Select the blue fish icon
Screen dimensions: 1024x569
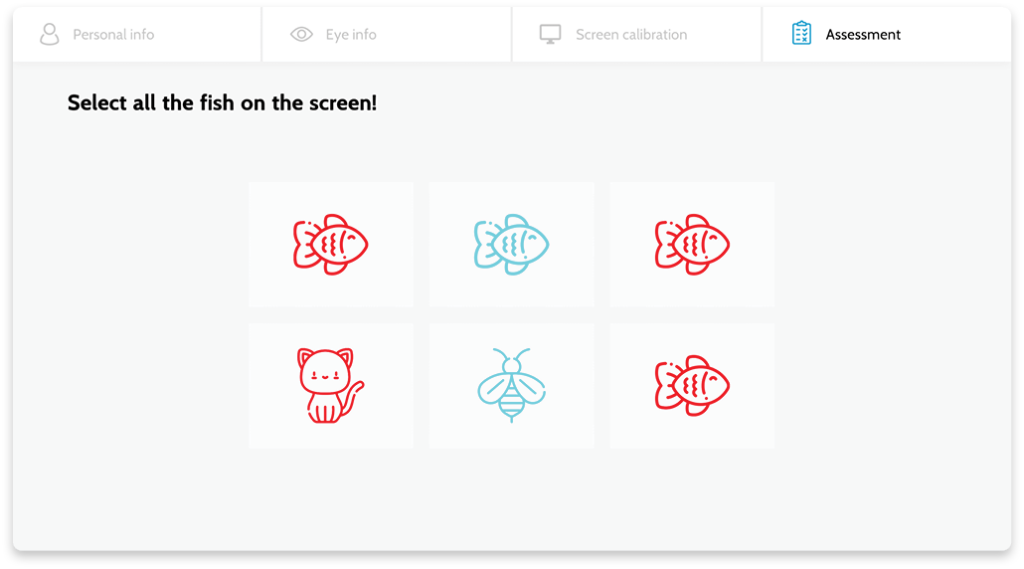click(x=511, y=244)
